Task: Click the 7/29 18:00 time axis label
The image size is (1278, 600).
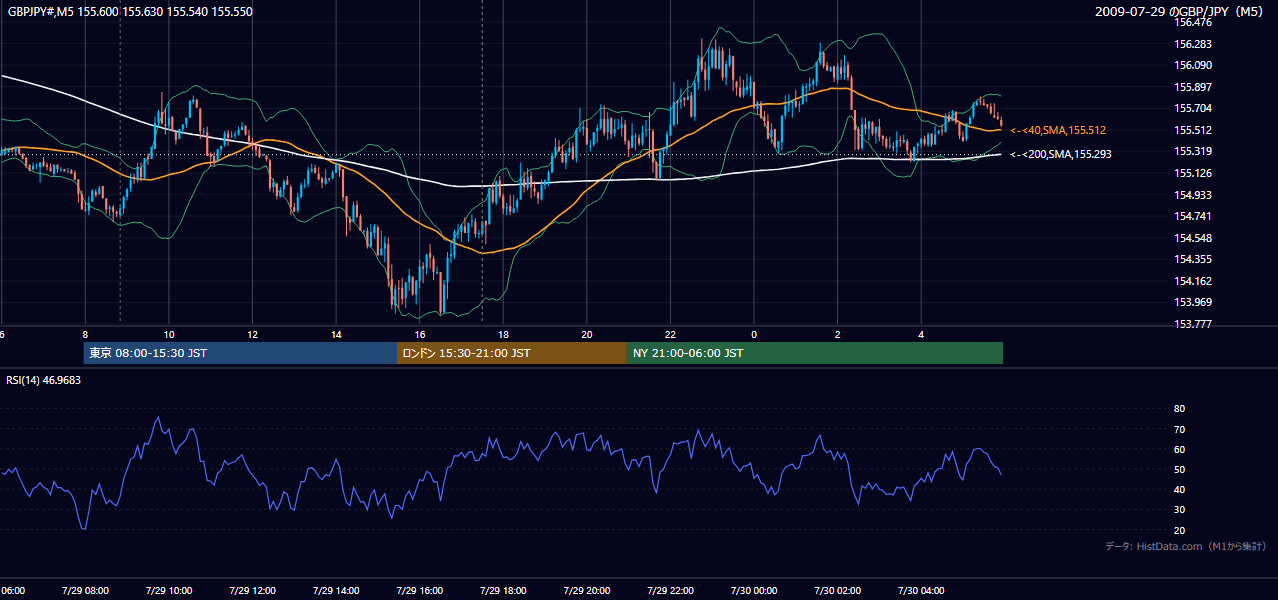Action: click(x=503, y=591)
